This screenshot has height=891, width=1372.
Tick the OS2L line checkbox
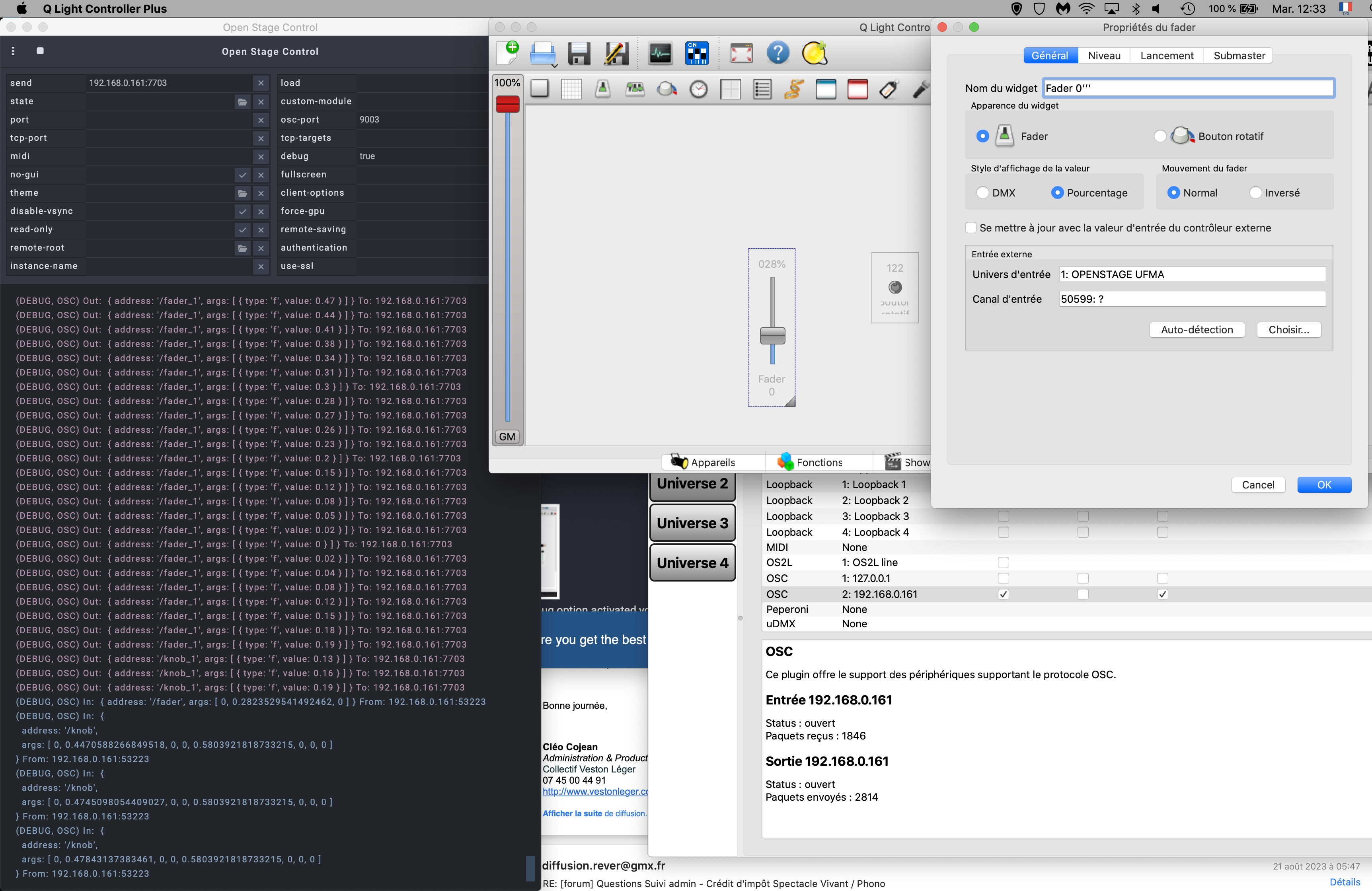(1004, 562)
